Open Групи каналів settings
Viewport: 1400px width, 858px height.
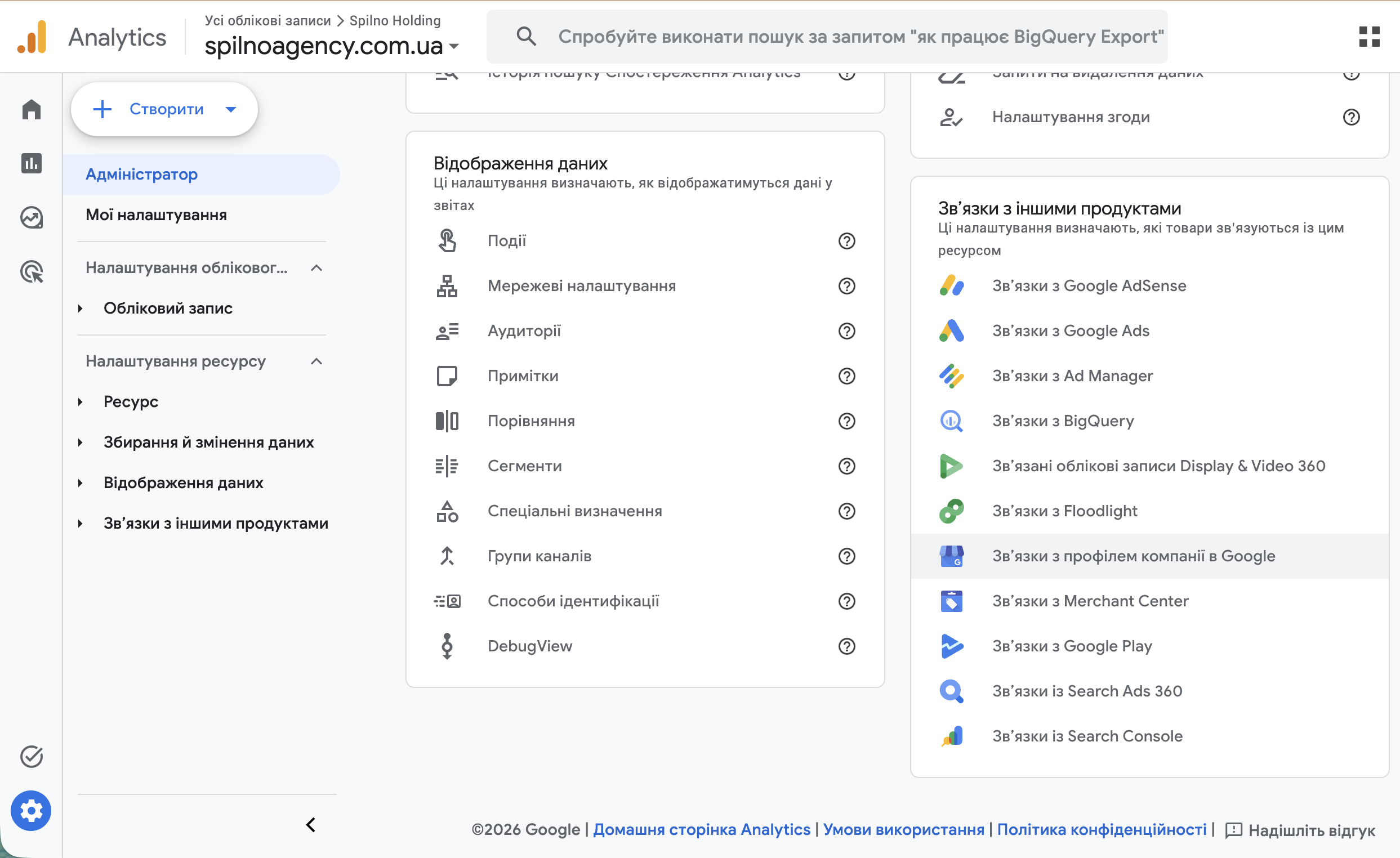(x=645, y=556)
